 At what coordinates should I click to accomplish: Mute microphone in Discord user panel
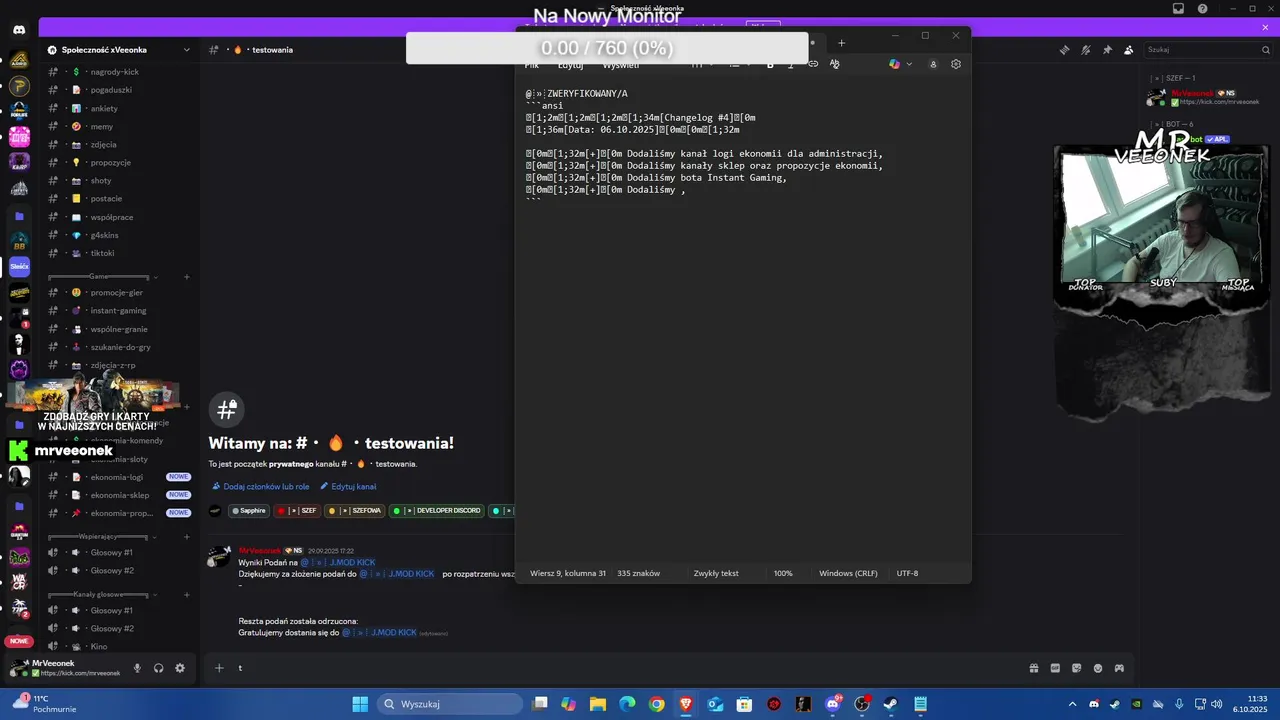point(137,668)
